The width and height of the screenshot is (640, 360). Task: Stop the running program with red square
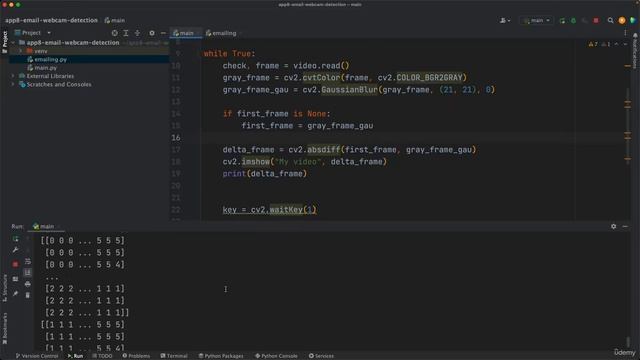click(596, 20)
